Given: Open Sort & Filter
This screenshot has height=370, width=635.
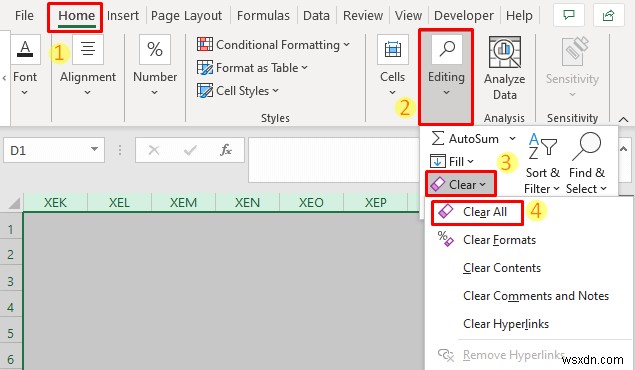Looking at the screenshot, I should coord(542,164).
